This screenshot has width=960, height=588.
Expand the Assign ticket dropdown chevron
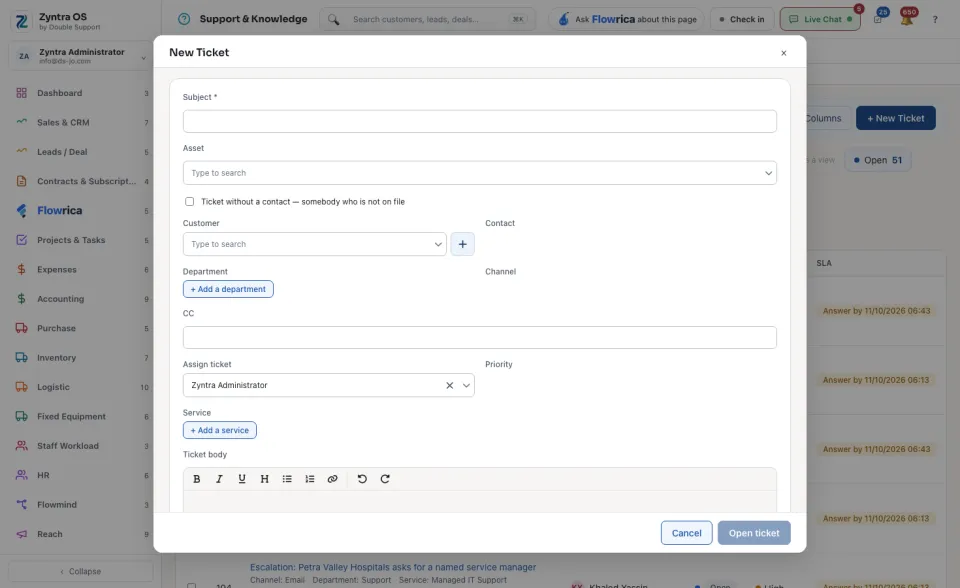coord(466,385)
